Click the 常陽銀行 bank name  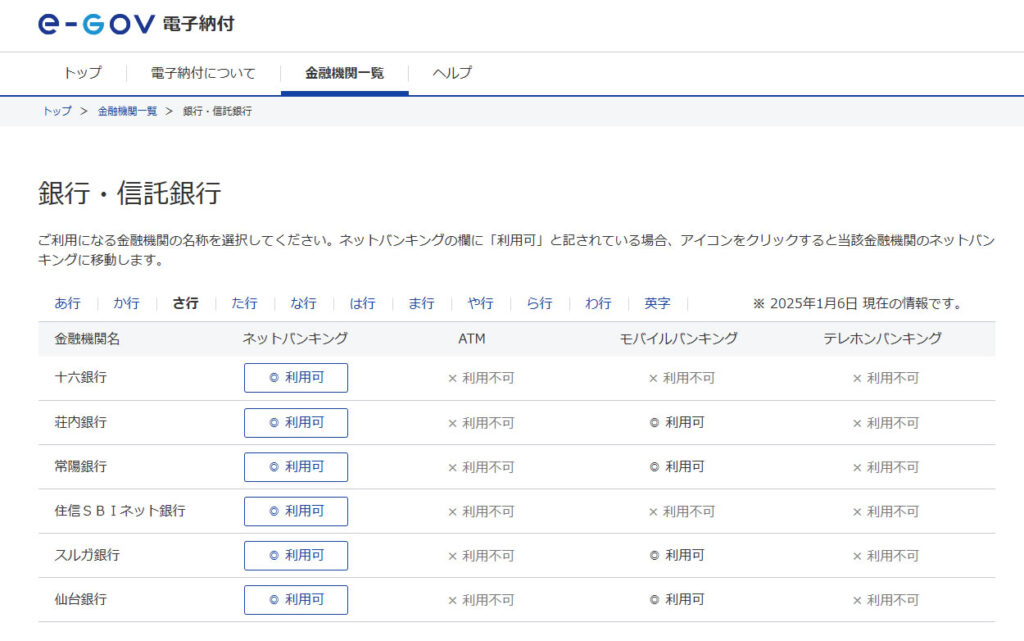coord(80,467)
